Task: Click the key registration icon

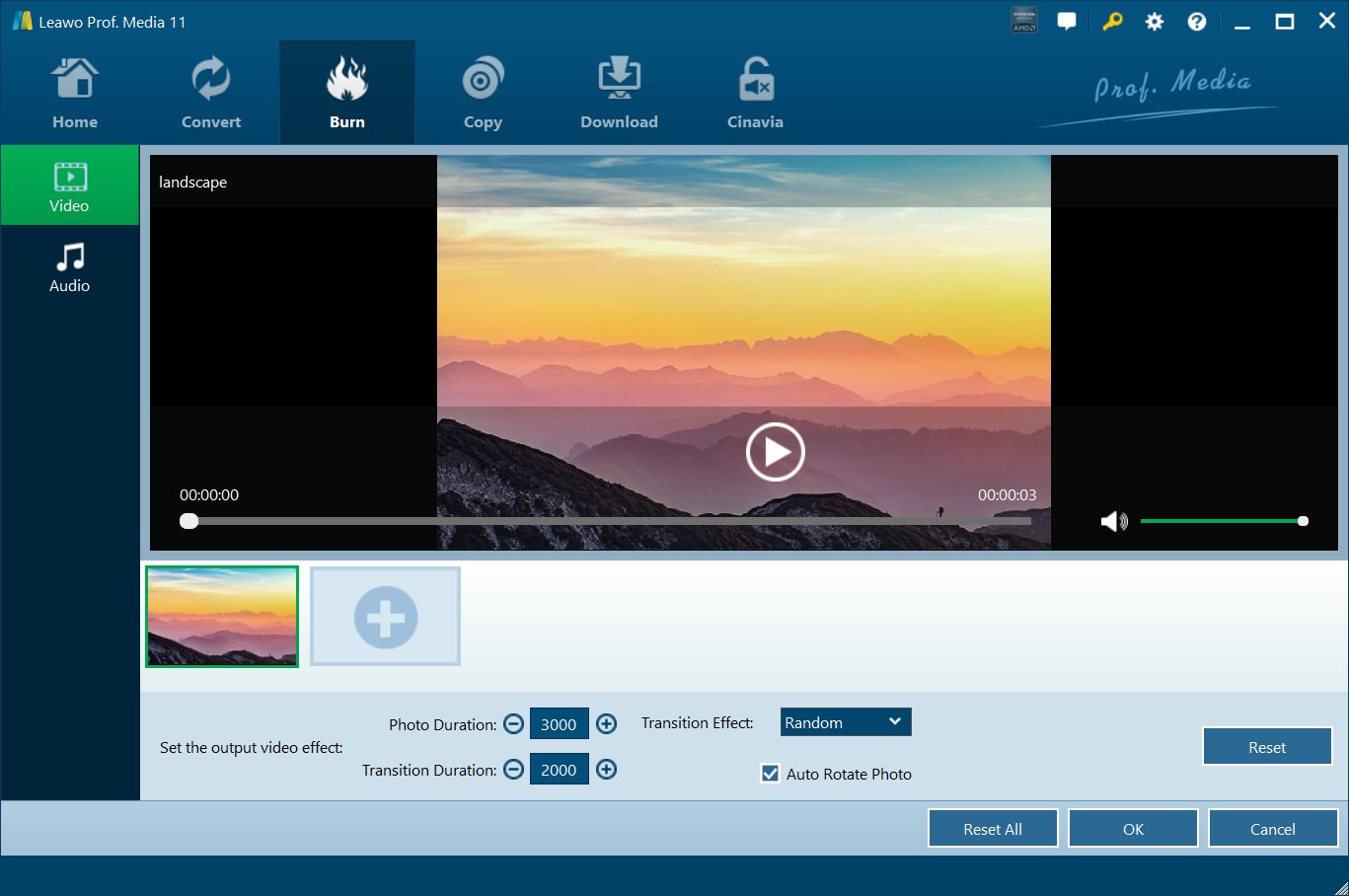Action: click(1112, 22)
